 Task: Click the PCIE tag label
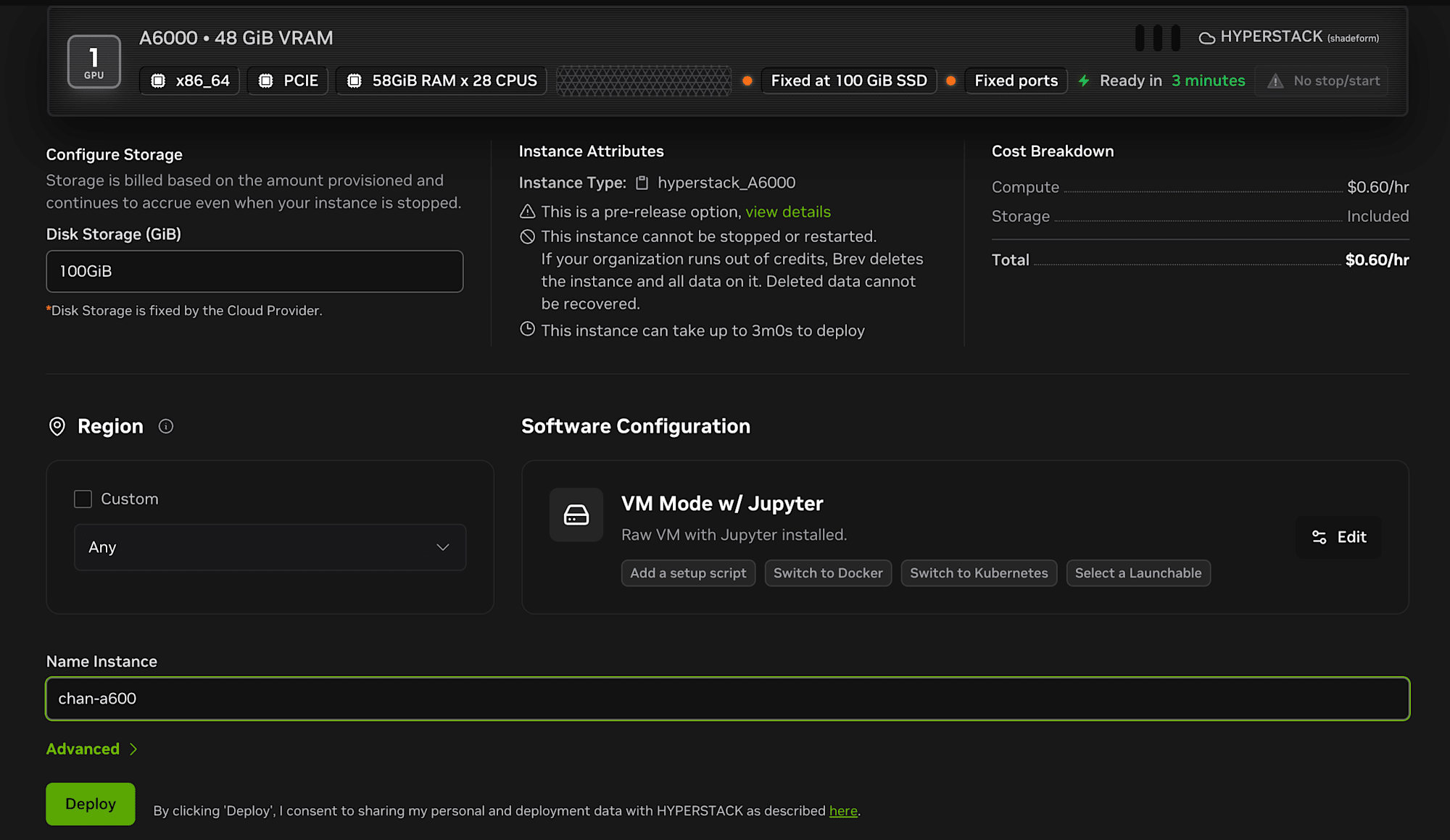pos(288,81)
